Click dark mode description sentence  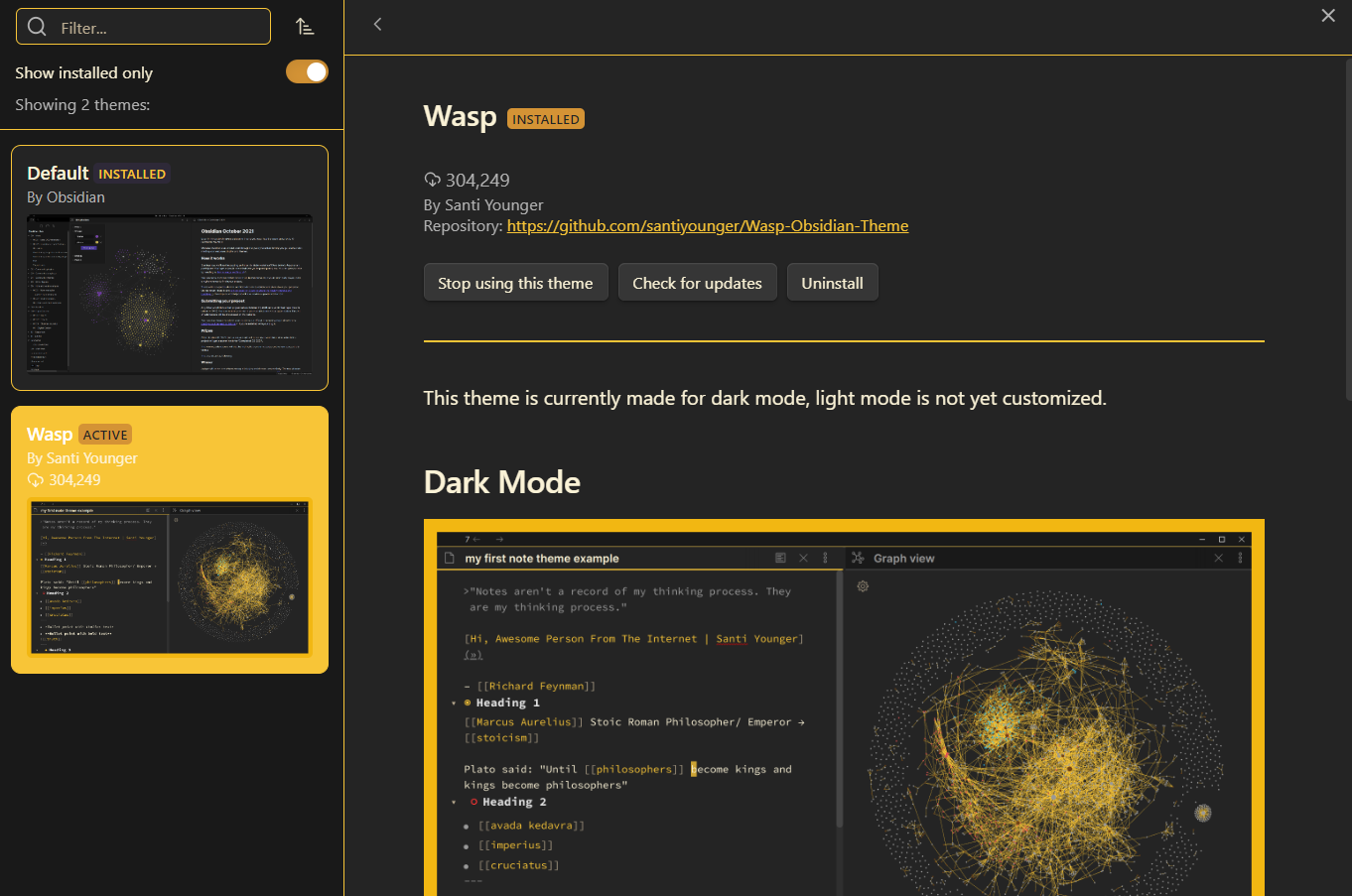(x=764, y=398)
